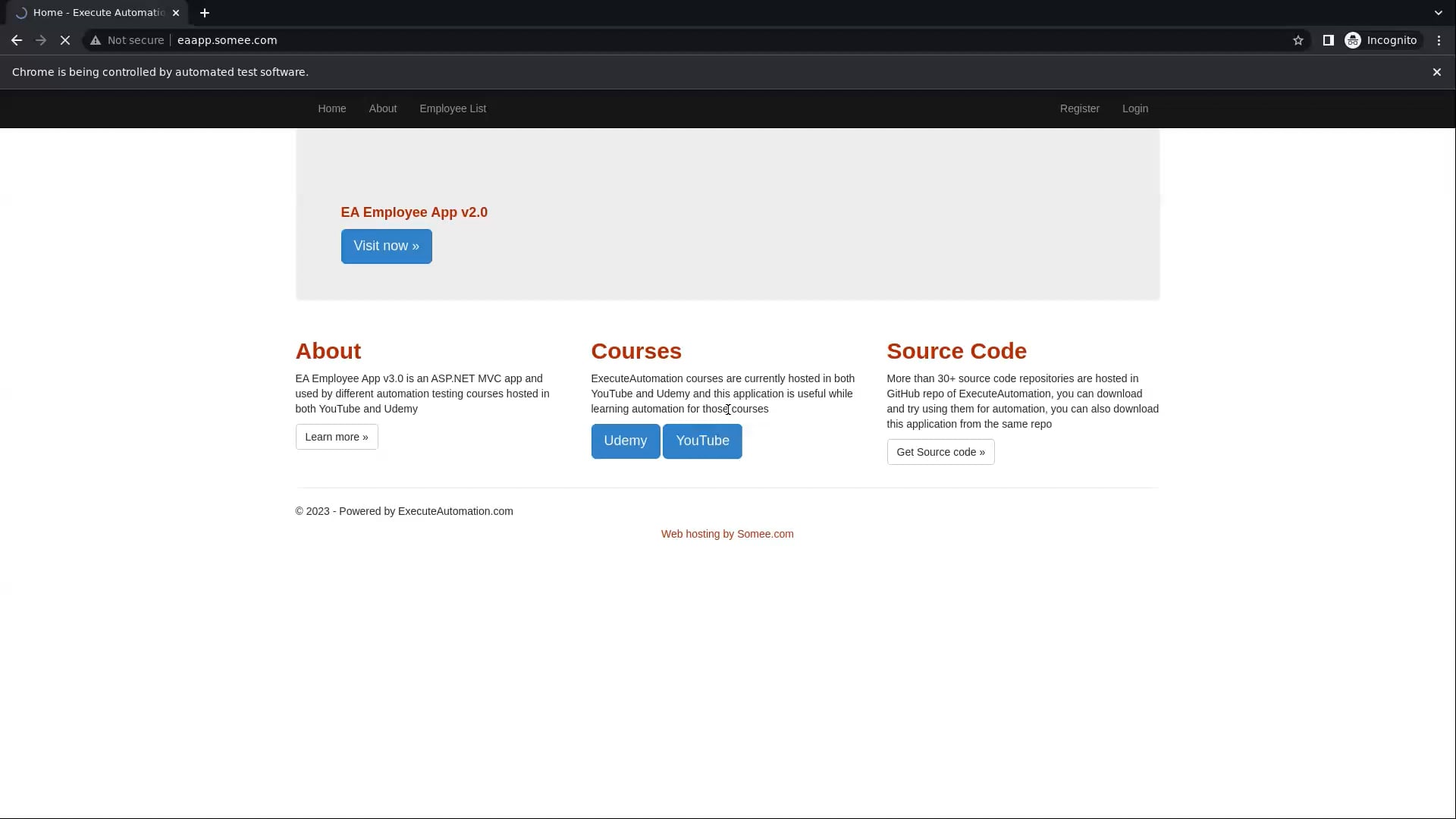Click the browser back arrow

coord(17,40)
